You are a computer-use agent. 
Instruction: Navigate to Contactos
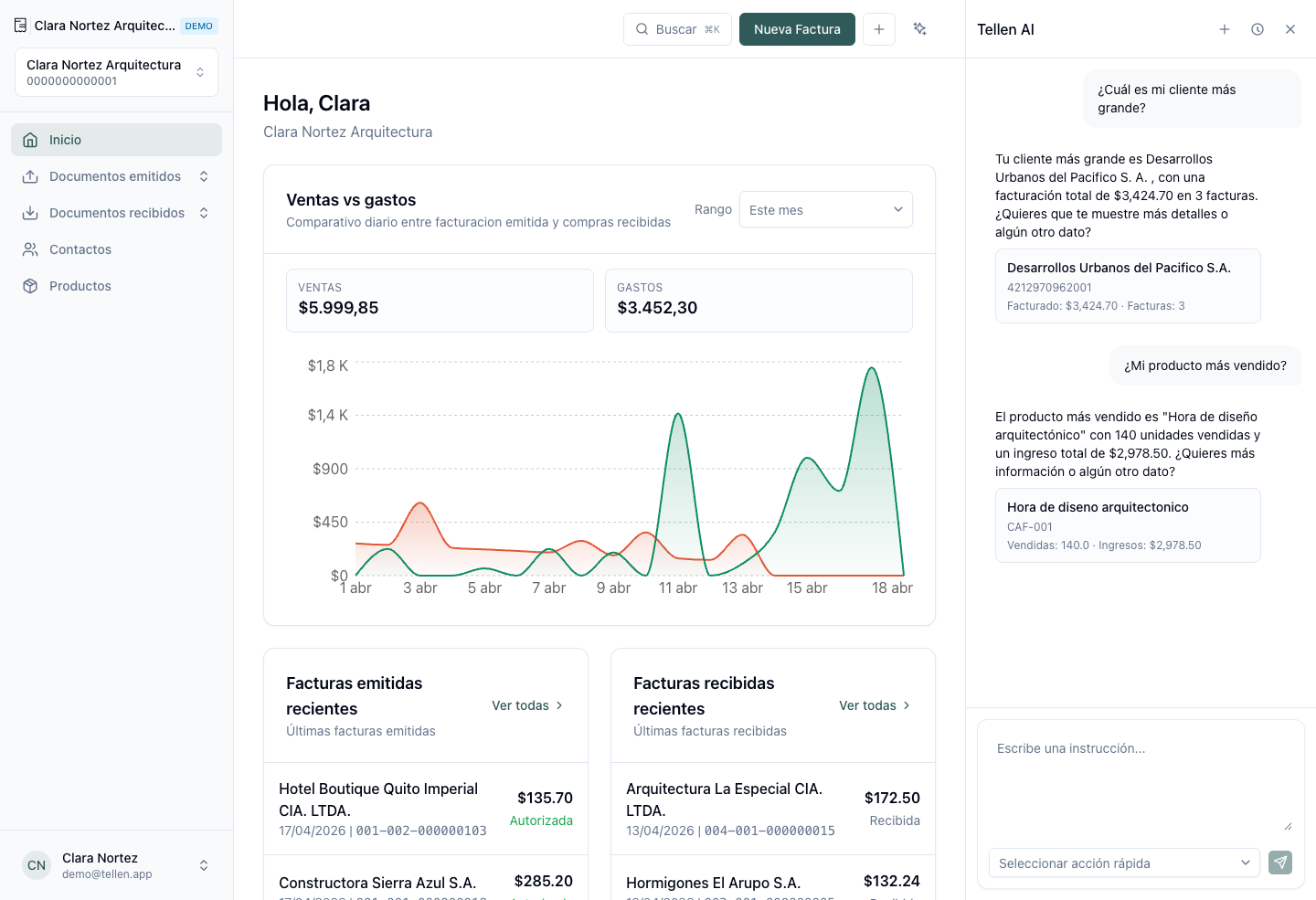[116, 249]
